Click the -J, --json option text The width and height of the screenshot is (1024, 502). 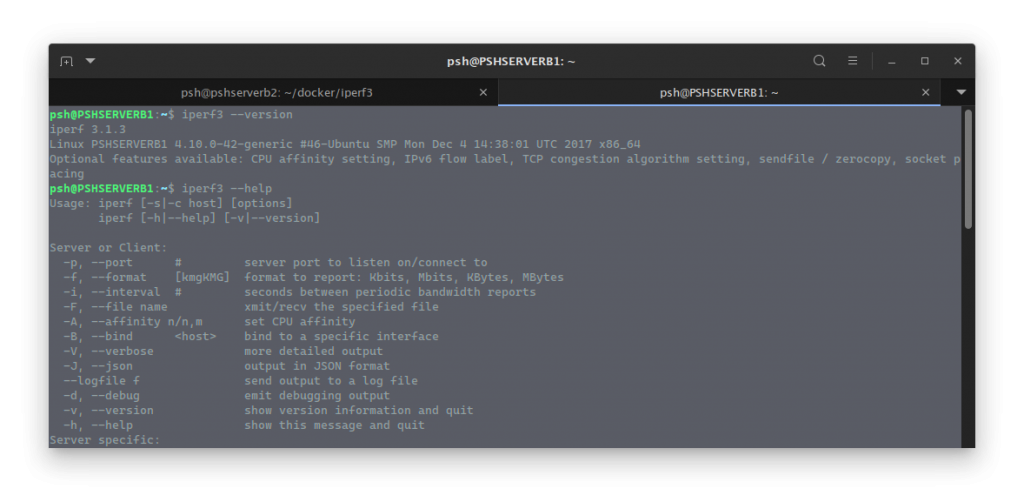pyautogui.click(x=98, y=366)
